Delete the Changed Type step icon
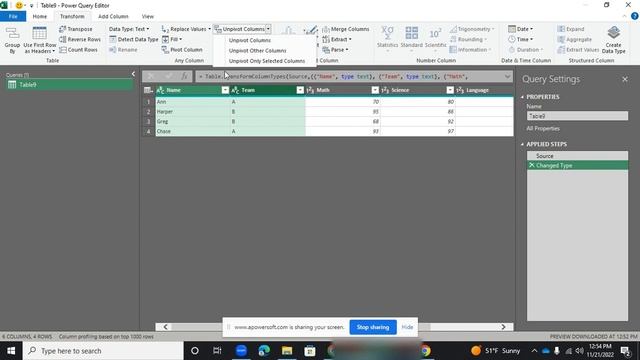The height and width of the screenshot is (360, 640). (531, 165)
